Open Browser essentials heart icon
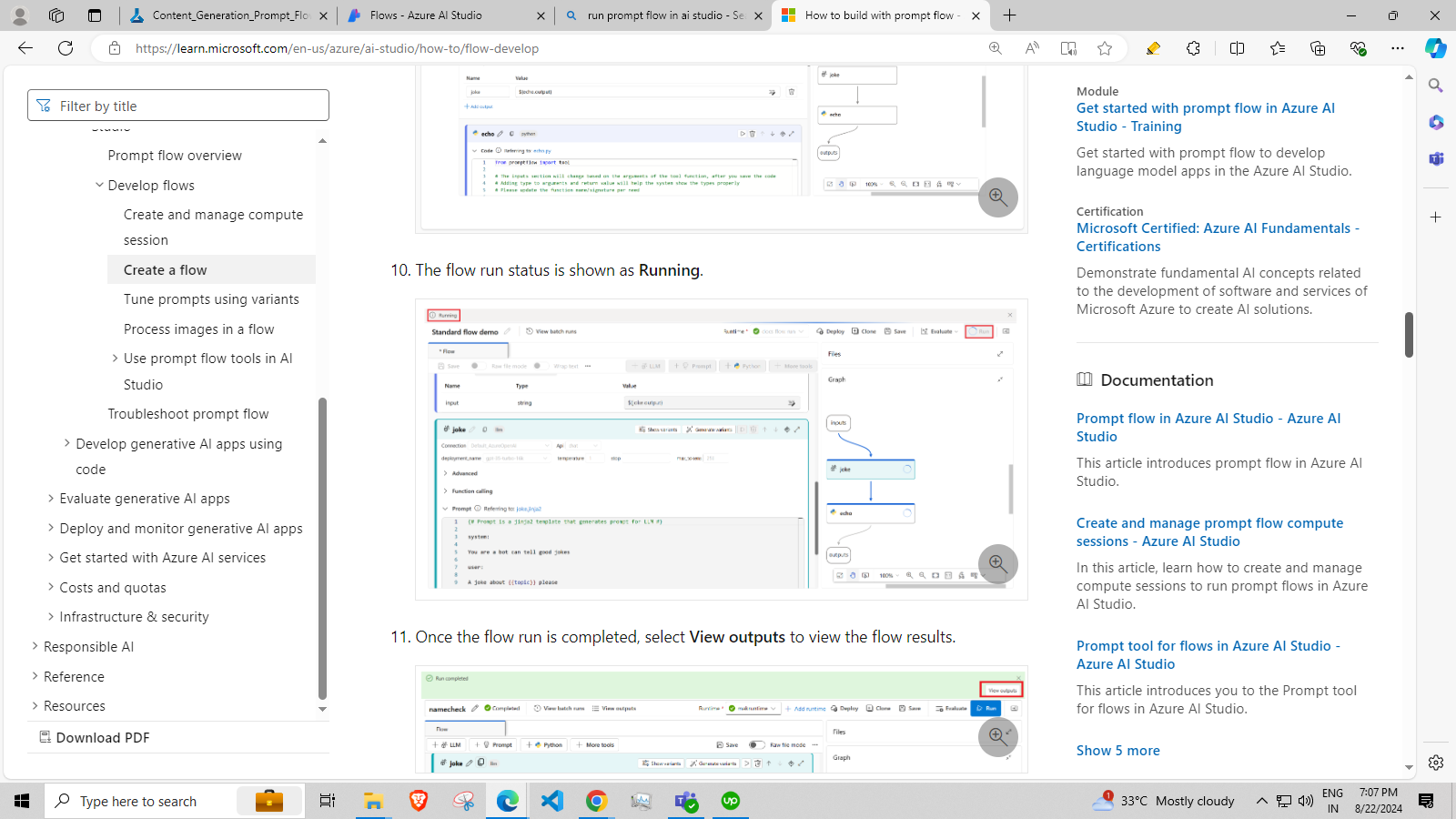 (1360, 48)
